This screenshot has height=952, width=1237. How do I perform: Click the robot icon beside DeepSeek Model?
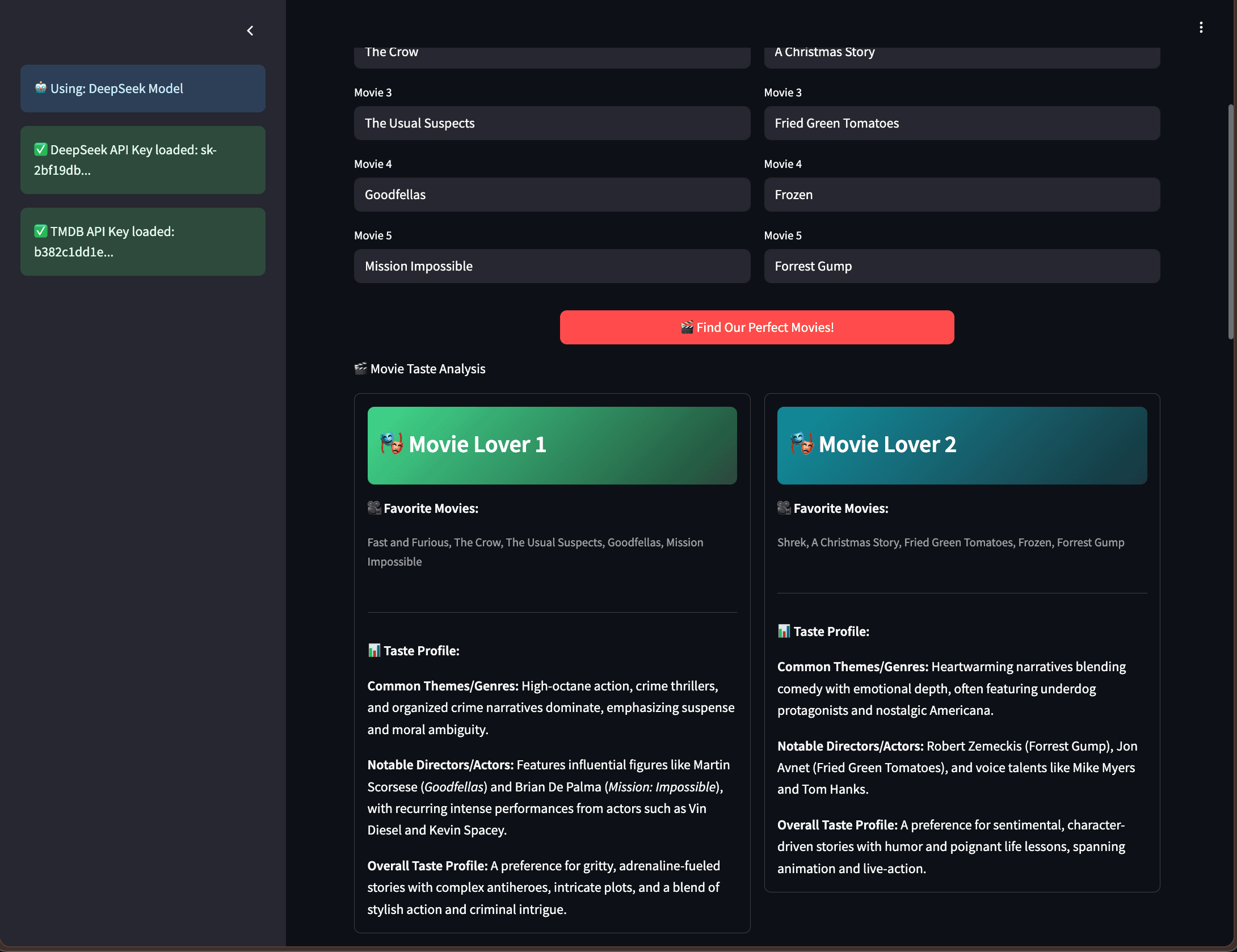click(40, 88)
